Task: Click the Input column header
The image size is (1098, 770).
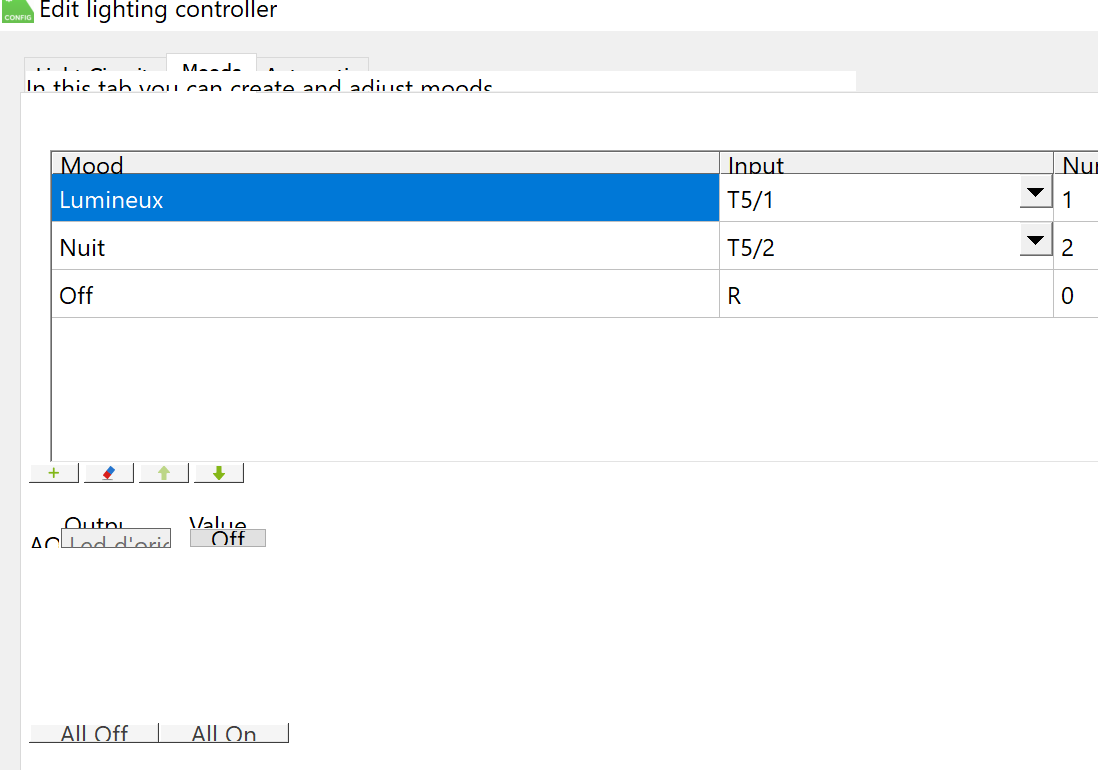Action: (x=886, y=164)
